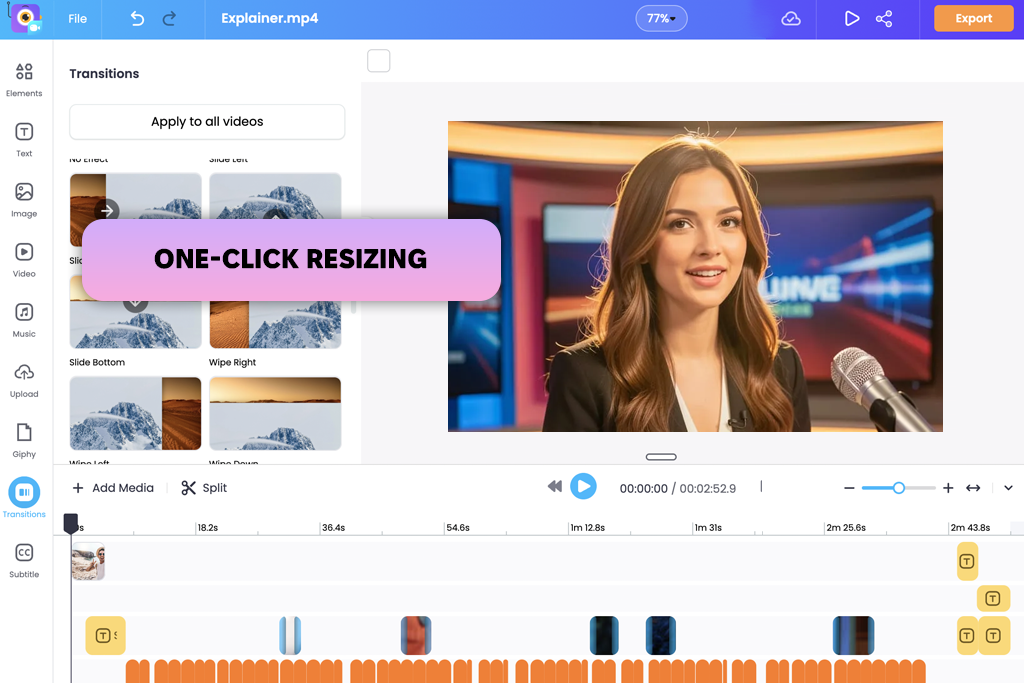
Task: Select the transition thumbnail with right-arrow badge
Action: [x=135, y=196]
